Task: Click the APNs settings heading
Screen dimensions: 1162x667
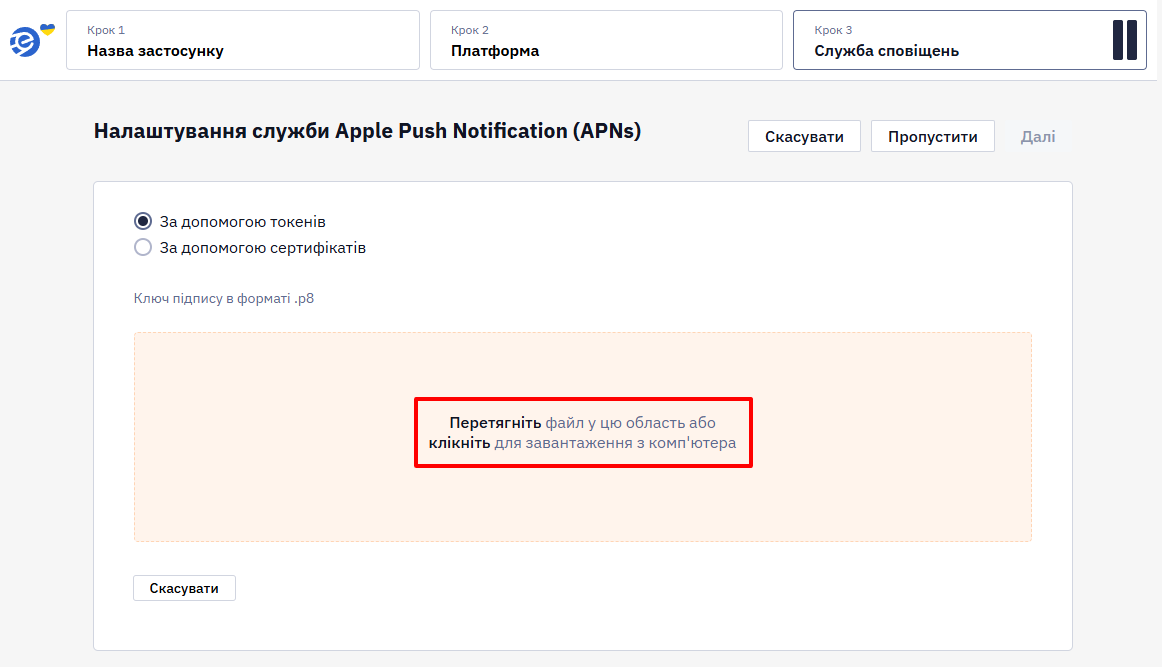Action: click(367, 131)
